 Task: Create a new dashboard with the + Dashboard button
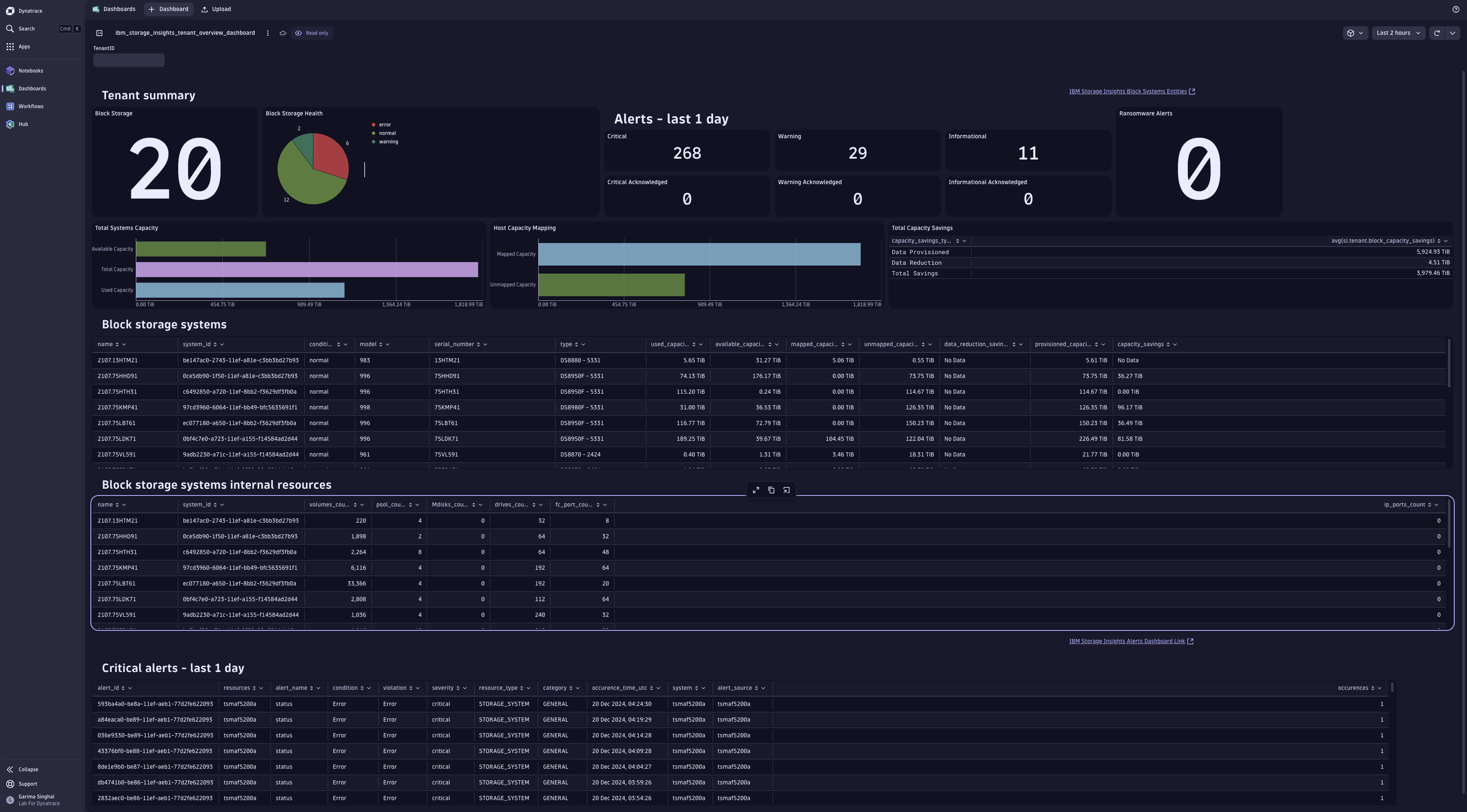point(169,9)
